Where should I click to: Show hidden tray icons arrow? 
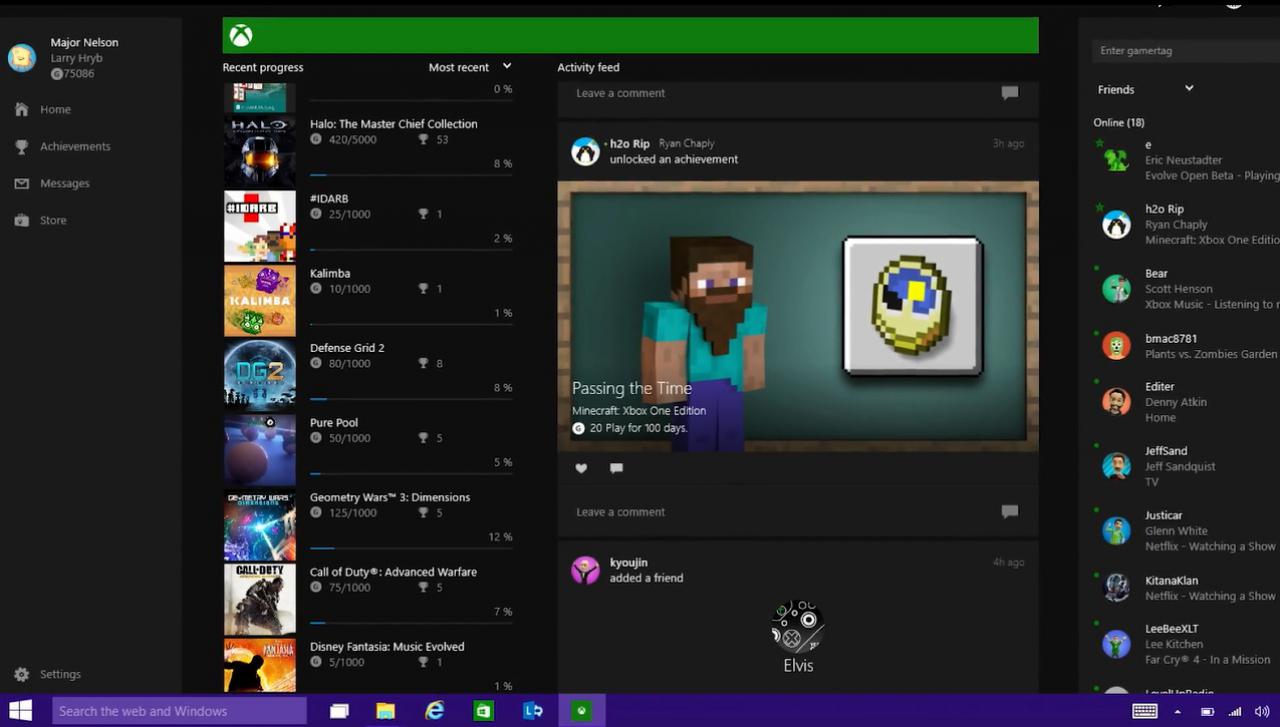point(1177,711)
